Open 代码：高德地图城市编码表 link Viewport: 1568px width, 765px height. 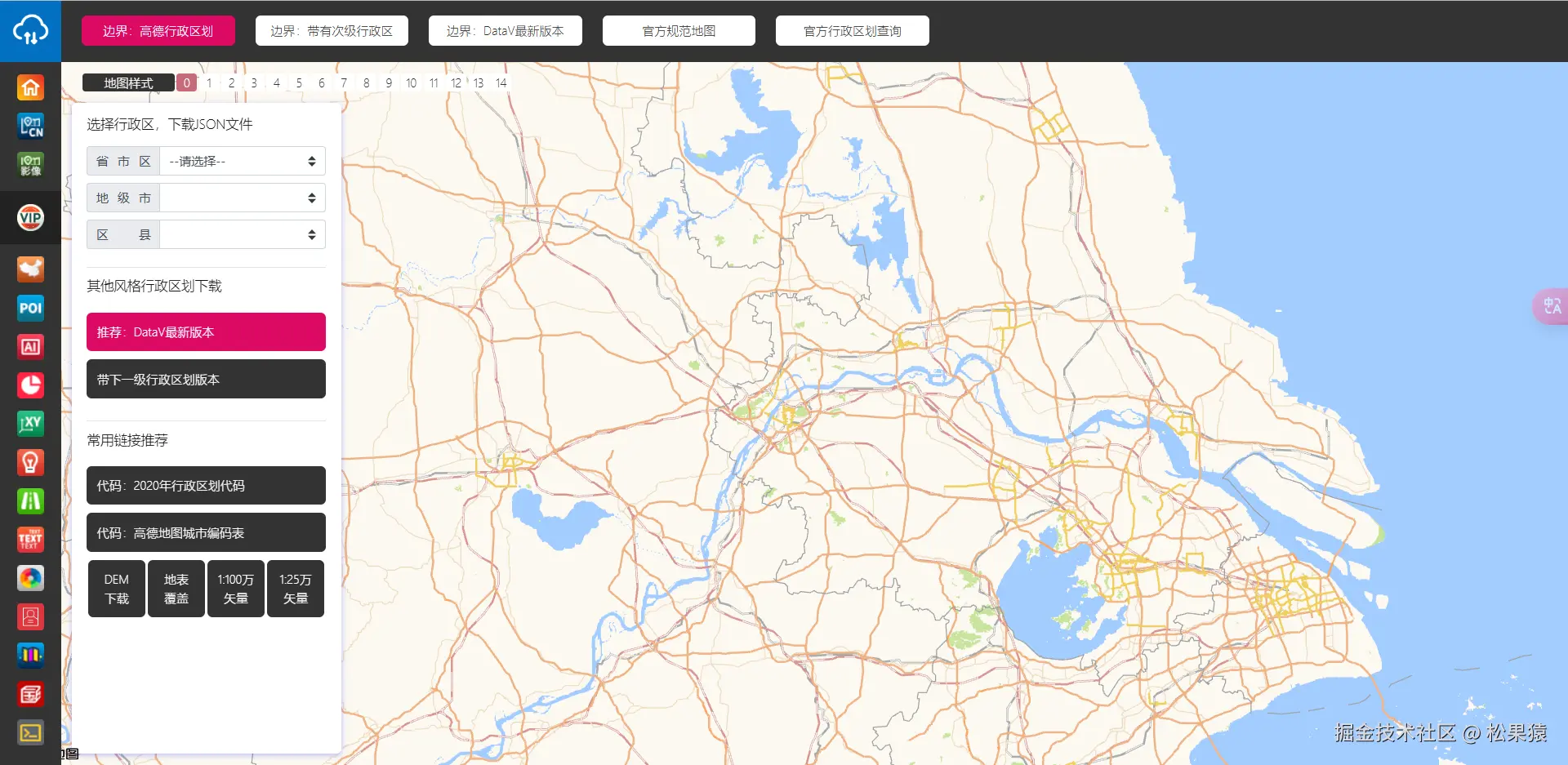coord(206,532)
